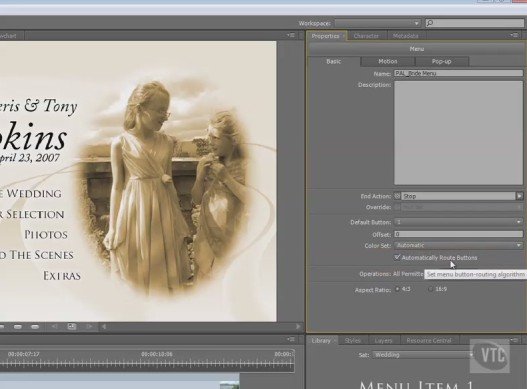
Task: Click the Name field with Bride Menu
Action: tap(458, 73)
